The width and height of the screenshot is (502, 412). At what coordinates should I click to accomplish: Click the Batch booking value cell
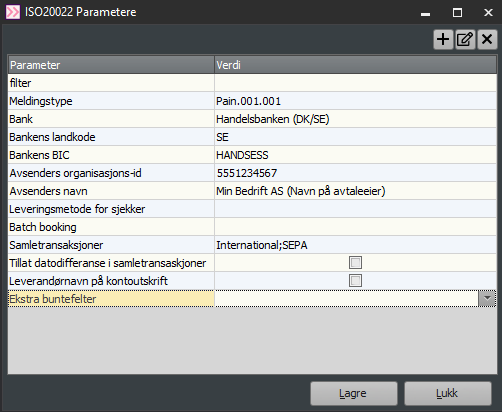355,227
